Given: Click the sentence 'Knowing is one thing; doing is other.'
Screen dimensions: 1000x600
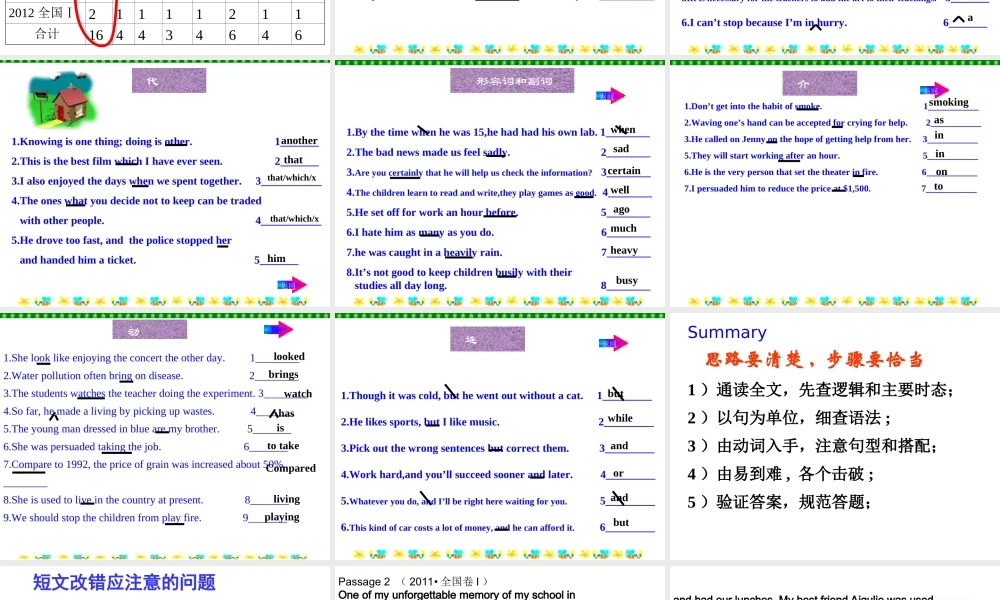Looking at the screenshot, I should [101, 142].
